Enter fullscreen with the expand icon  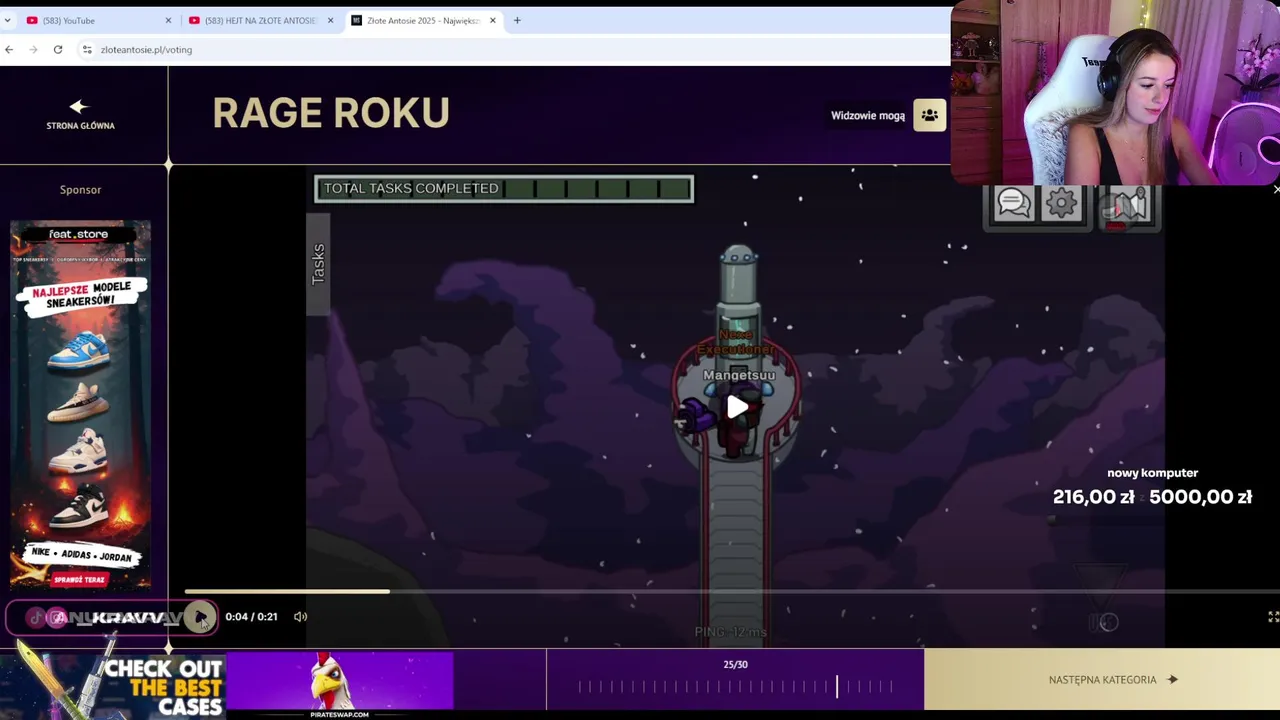point(1273,617)
